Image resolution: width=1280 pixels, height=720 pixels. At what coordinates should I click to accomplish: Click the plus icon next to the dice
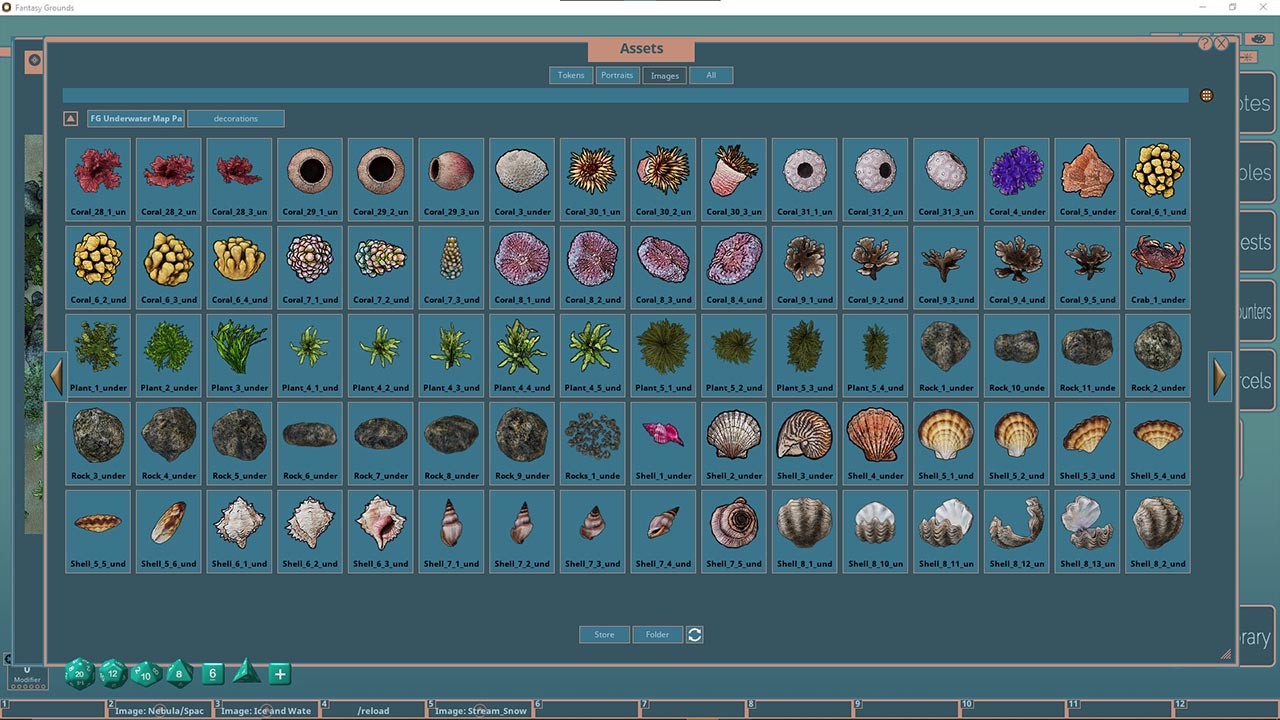[279, 674]
